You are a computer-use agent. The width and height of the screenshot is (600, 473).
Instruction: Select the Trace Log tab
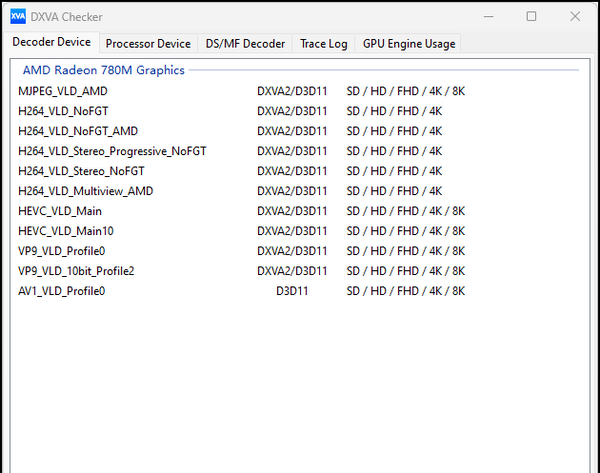[x=324, y=44]
